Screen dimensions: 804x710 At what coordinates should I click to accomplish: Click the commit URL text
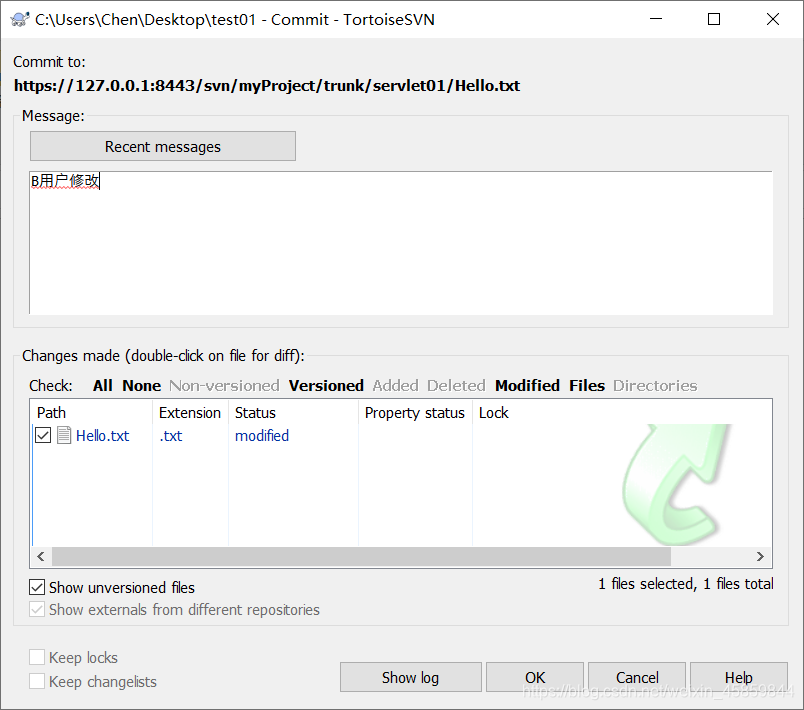pos(267,86)
